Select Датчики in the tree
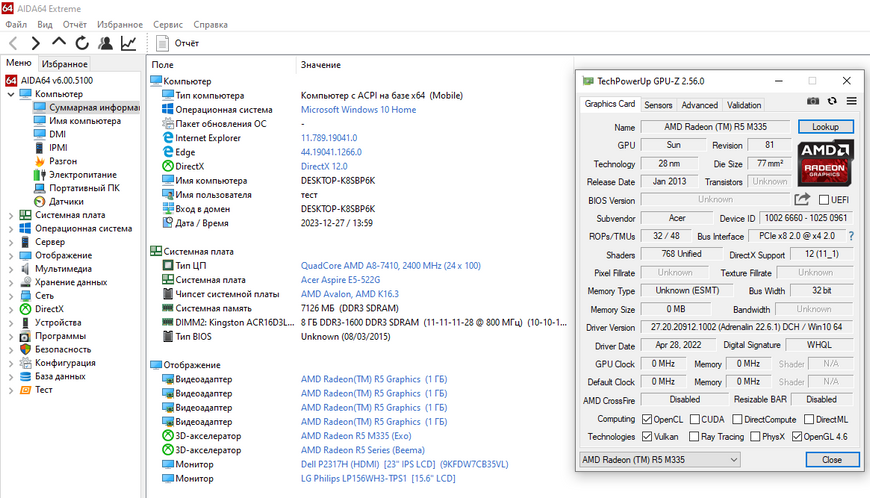This screenshot has height=498, width=870. point(59,201)
